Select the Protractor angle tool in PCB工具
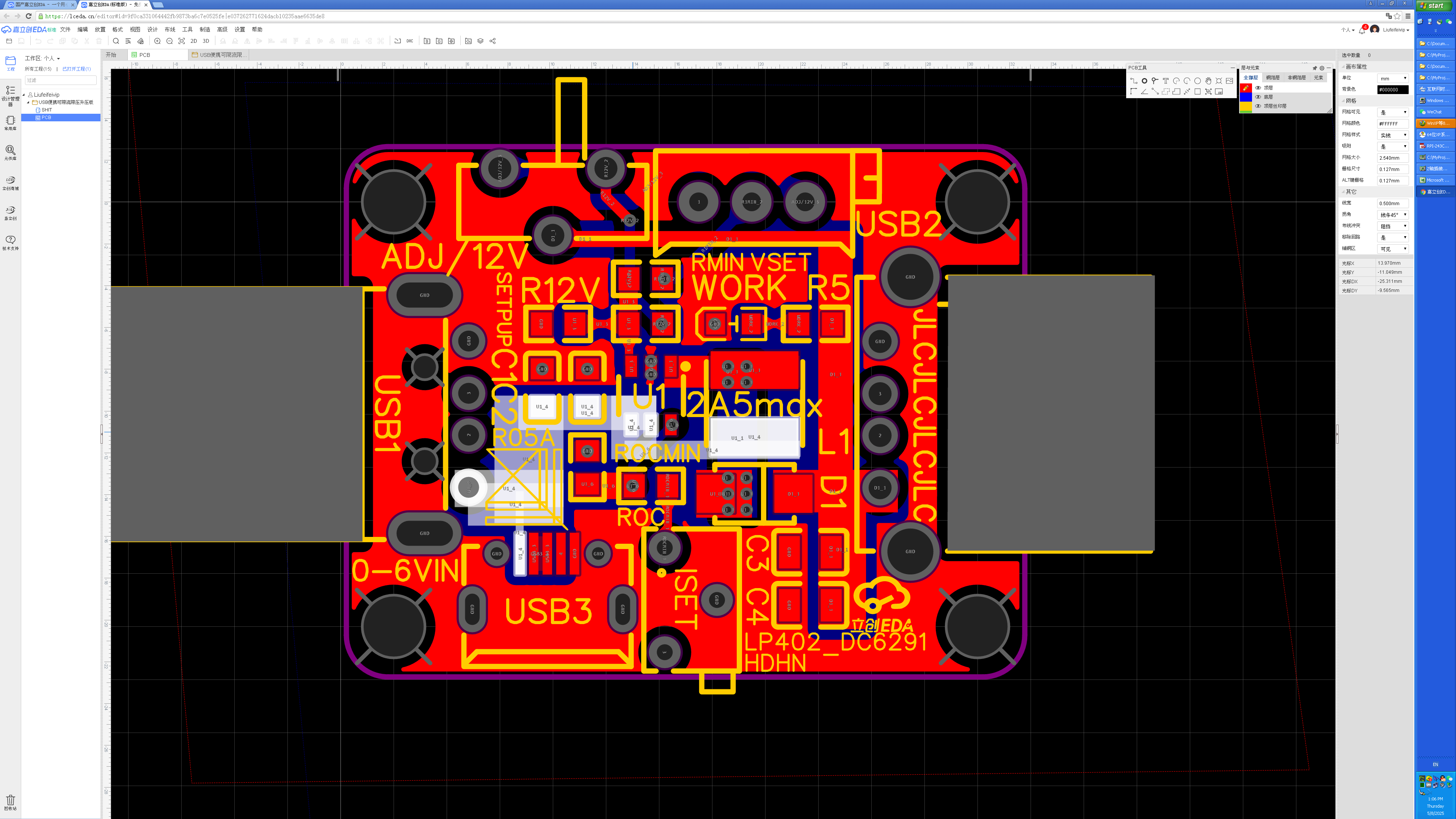The width and height of the screenshot is (1456, 819). pyautogui.click(x=1145, y=91)
